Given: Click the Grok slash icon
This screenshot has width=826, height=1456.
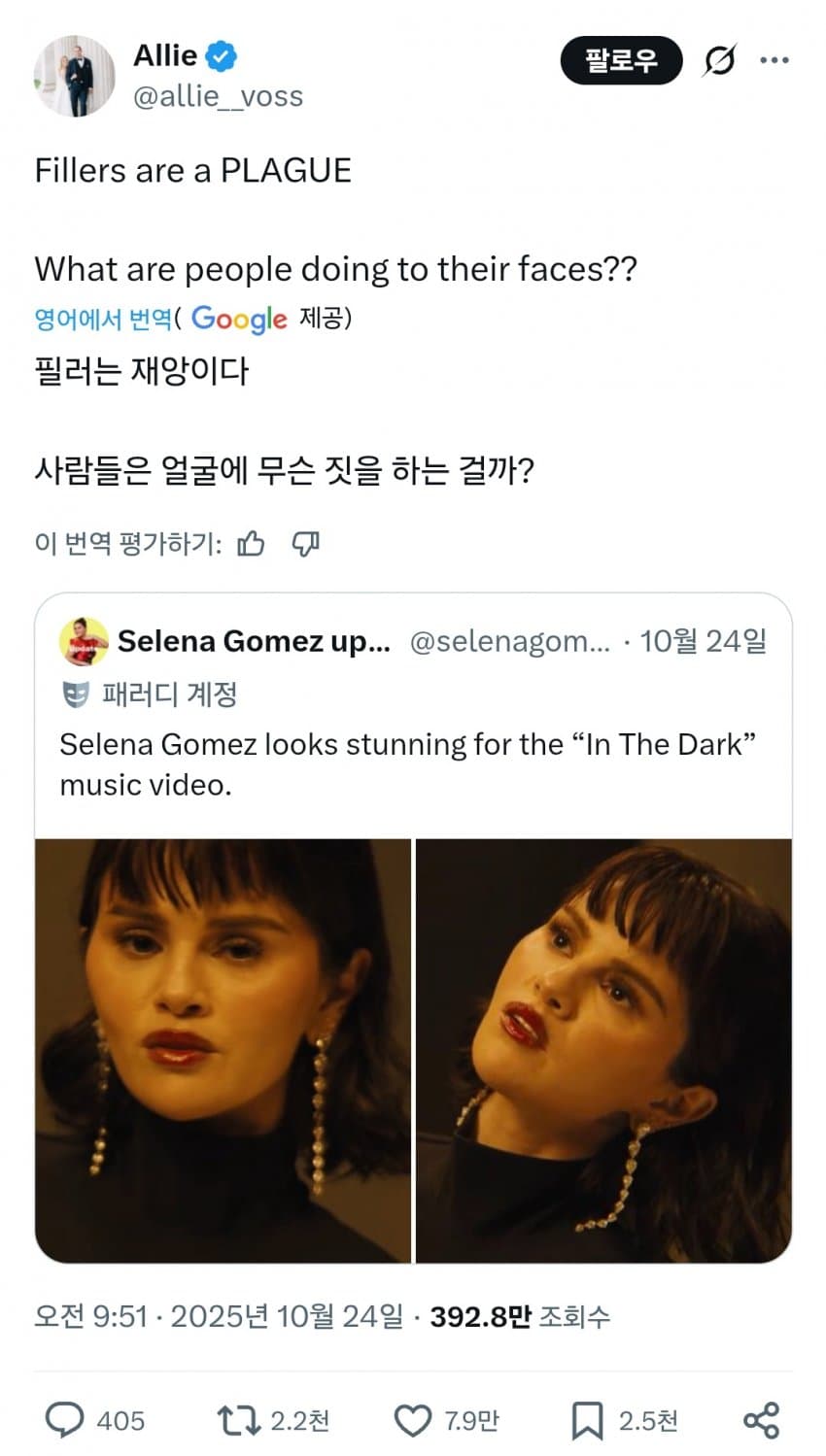Looking at the screenshot, I should [718, 61].
